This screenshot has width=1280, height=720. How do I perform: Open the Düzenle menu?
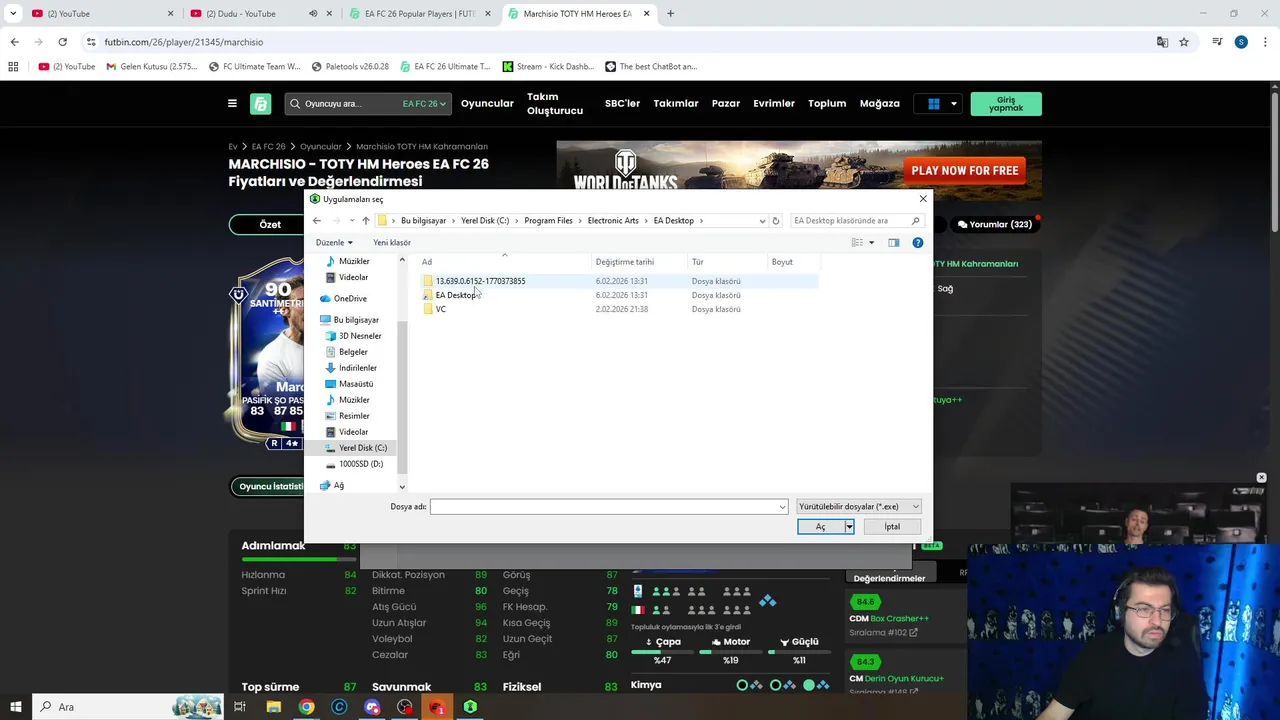[x=334, y=243]
